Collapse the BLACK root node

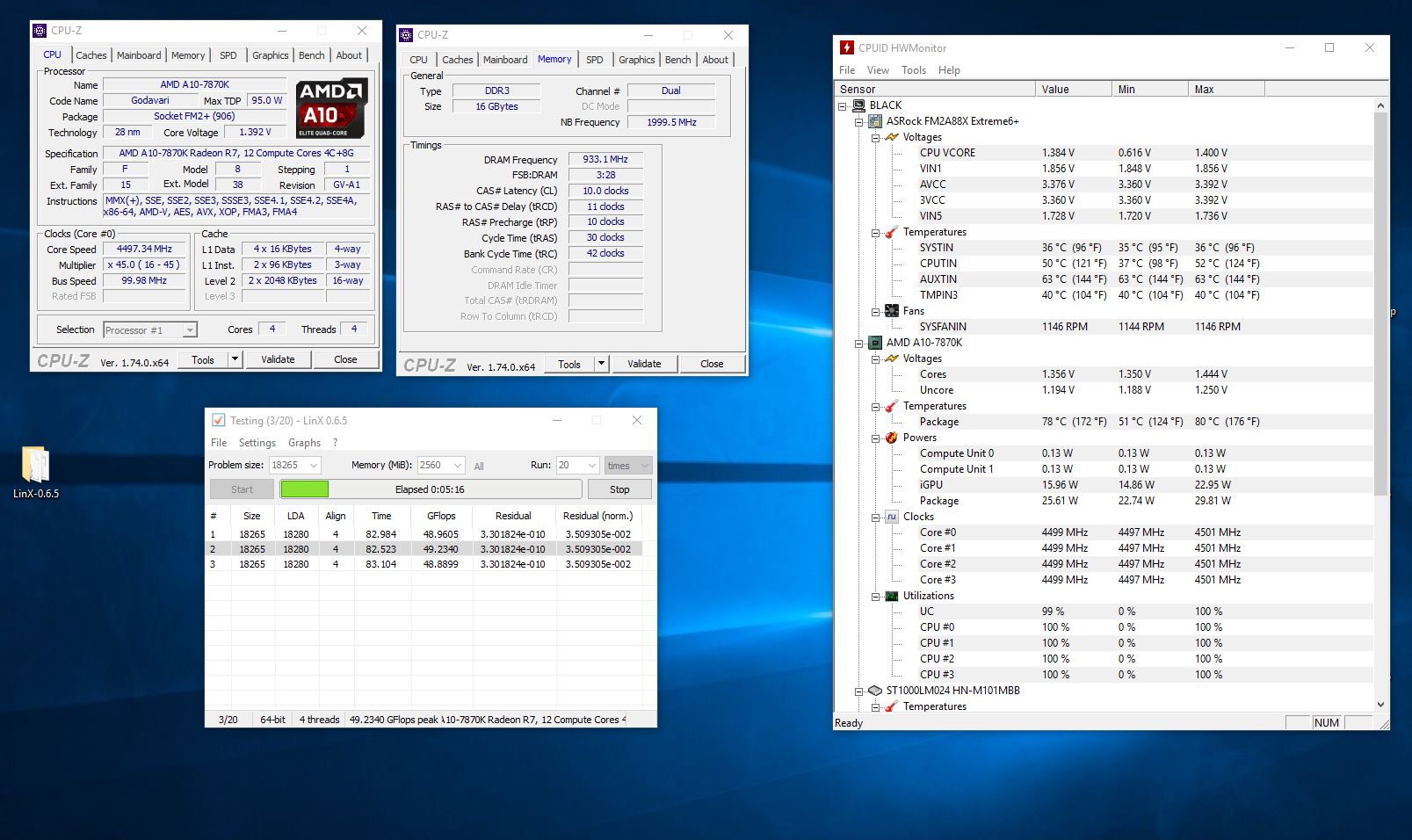pos(842,105)
